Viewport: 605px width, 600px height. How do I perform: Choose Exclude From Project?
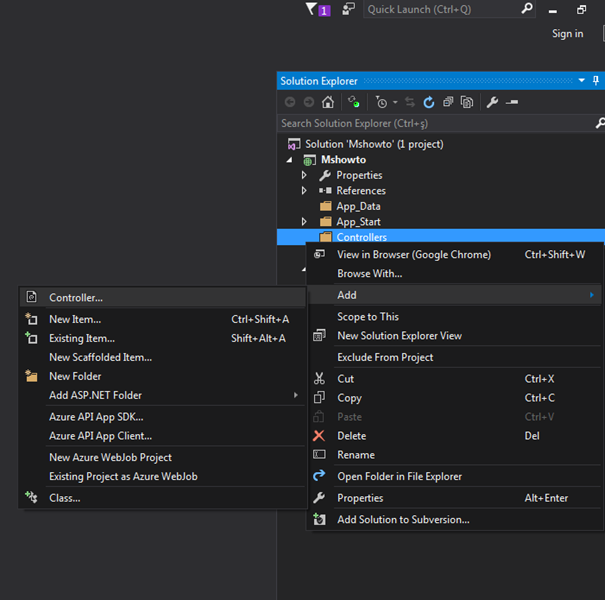(x=385, y=357)
